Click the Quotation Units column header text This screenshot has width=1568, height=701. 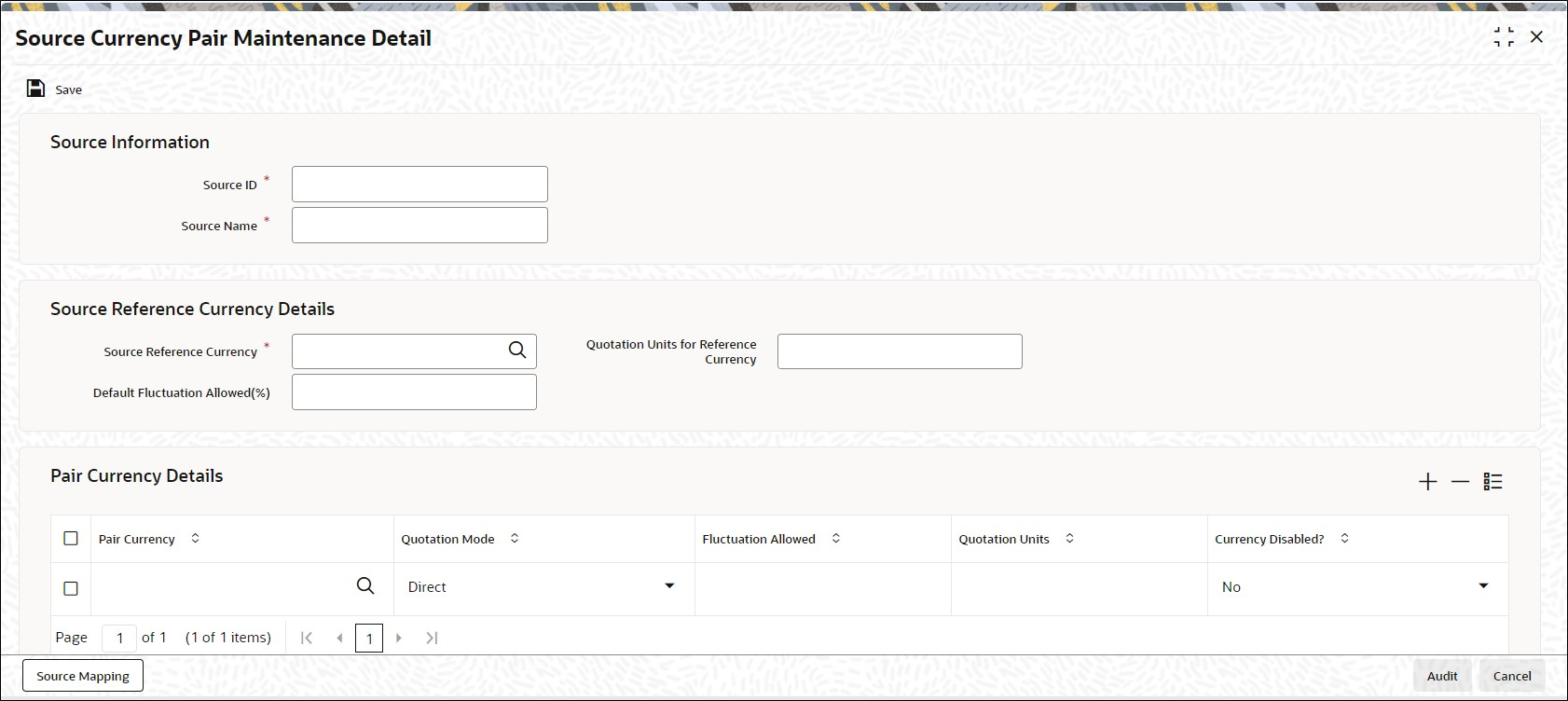(1004, 539)
